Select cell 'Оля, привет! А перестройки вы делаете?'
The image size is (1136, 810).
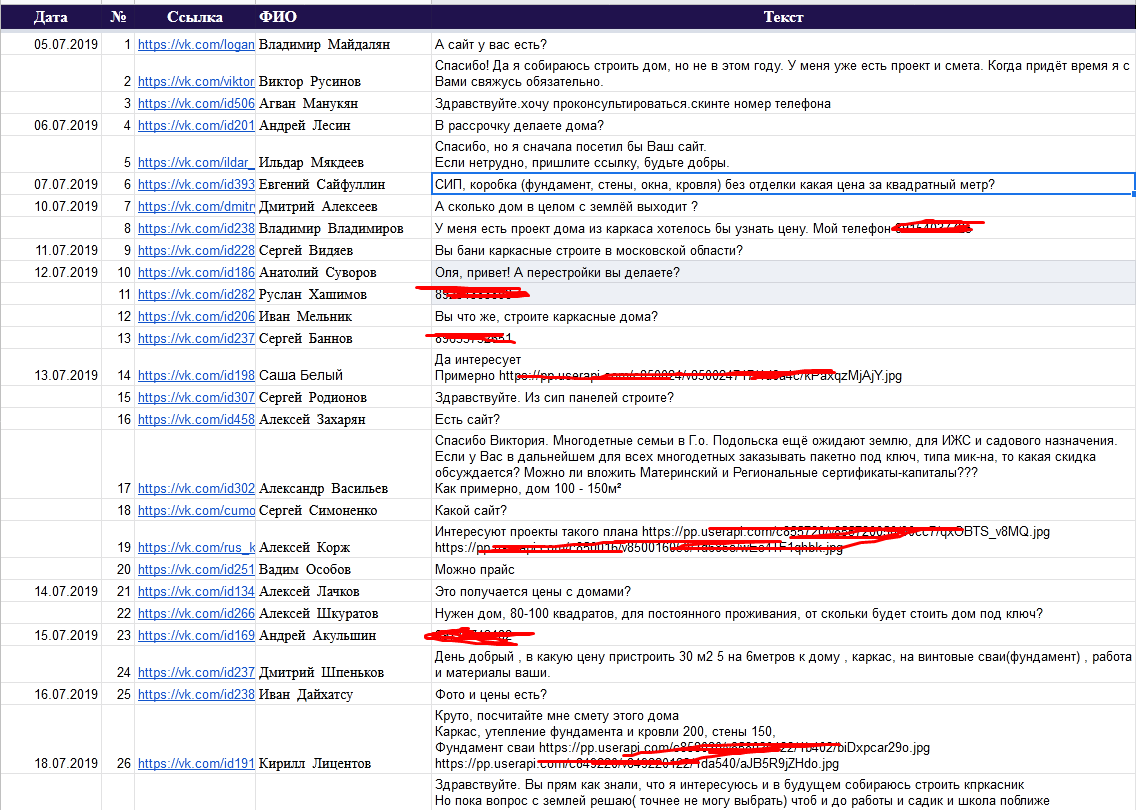[x=783, y=272]
